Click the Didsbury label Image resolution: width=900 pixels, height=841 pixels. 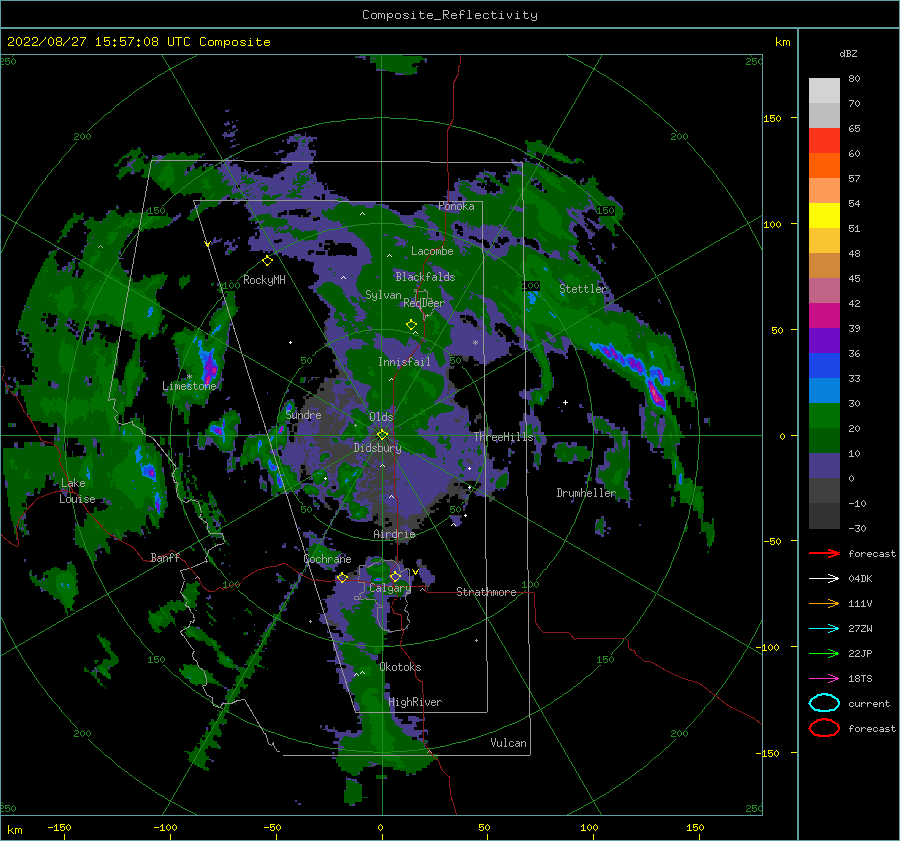[x=378, y=448]
